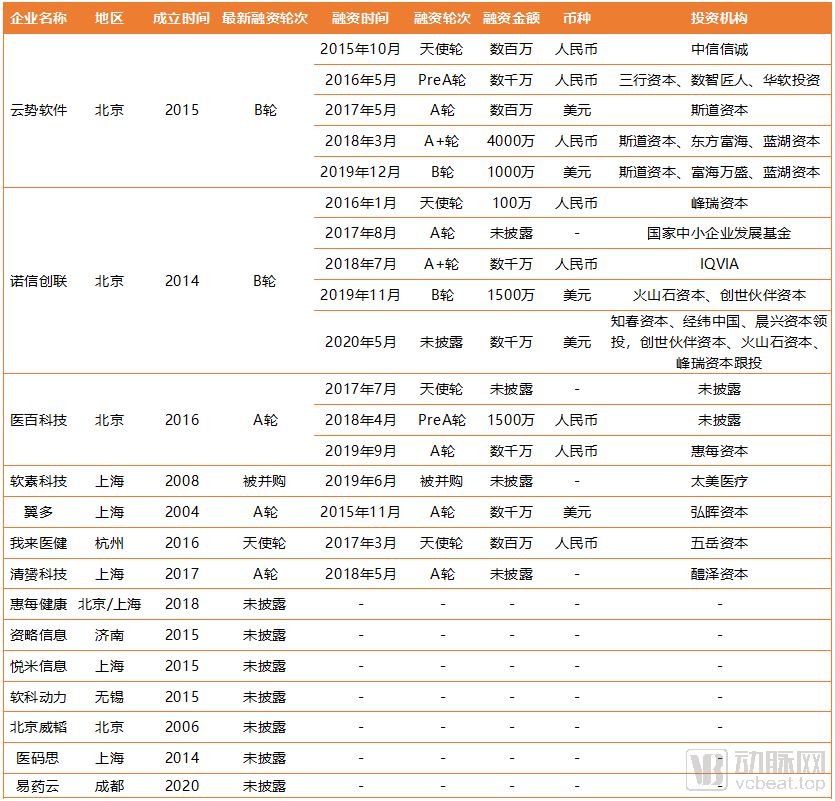Click the 国家中小企业发展基金 investor cell
Image resolution: width=835 pixels, height=801 pixels.
719,233
